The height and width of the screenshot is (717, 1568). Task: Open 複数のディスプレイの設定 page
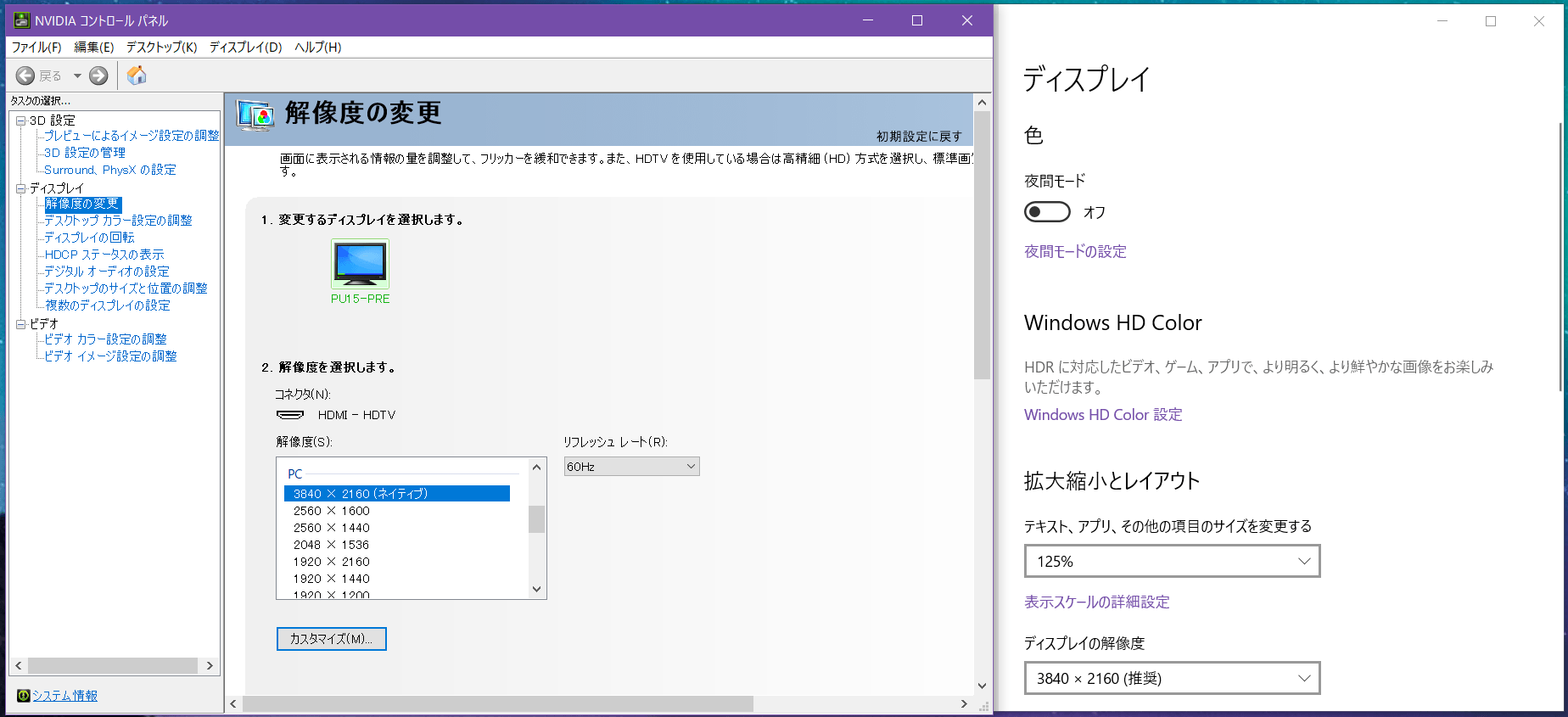pos(108,305)
